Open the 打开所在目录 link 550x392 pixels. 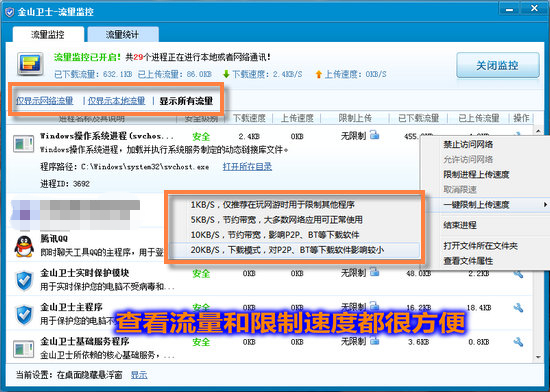[247, 167]
